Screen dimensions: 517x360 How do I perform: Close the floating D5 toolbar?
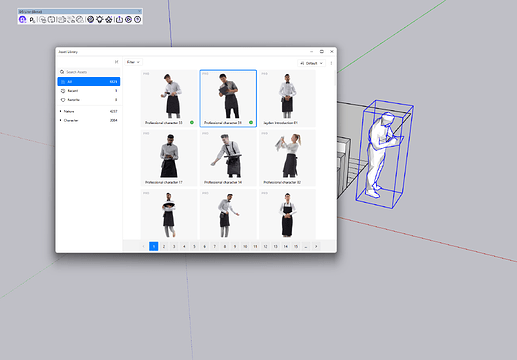[140, 11]
